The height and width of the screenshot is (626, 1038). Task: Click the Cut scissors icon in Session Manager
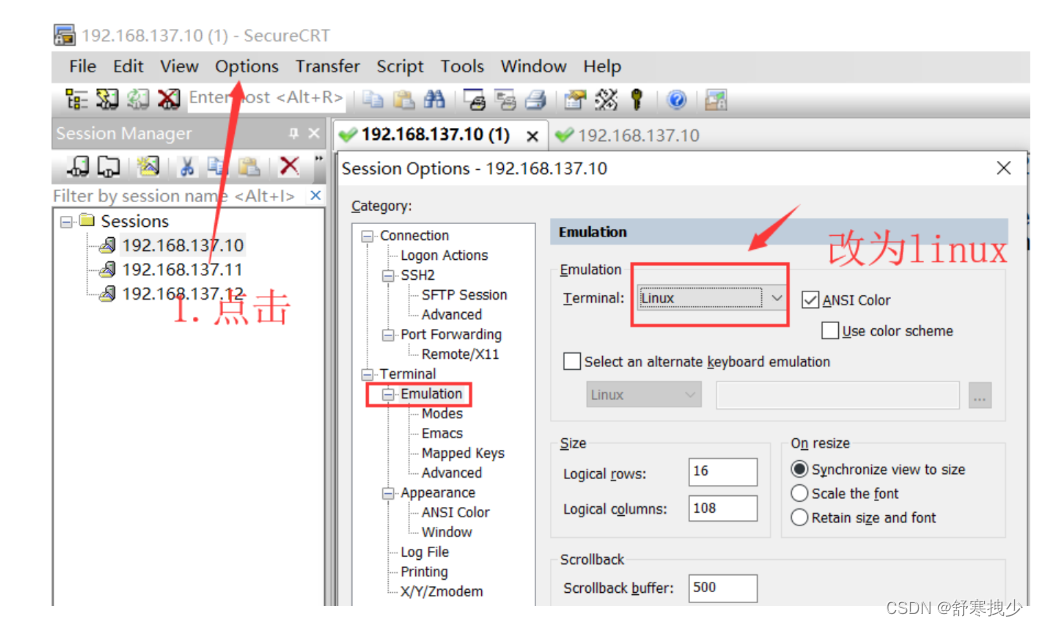click(x=187, y=166)
